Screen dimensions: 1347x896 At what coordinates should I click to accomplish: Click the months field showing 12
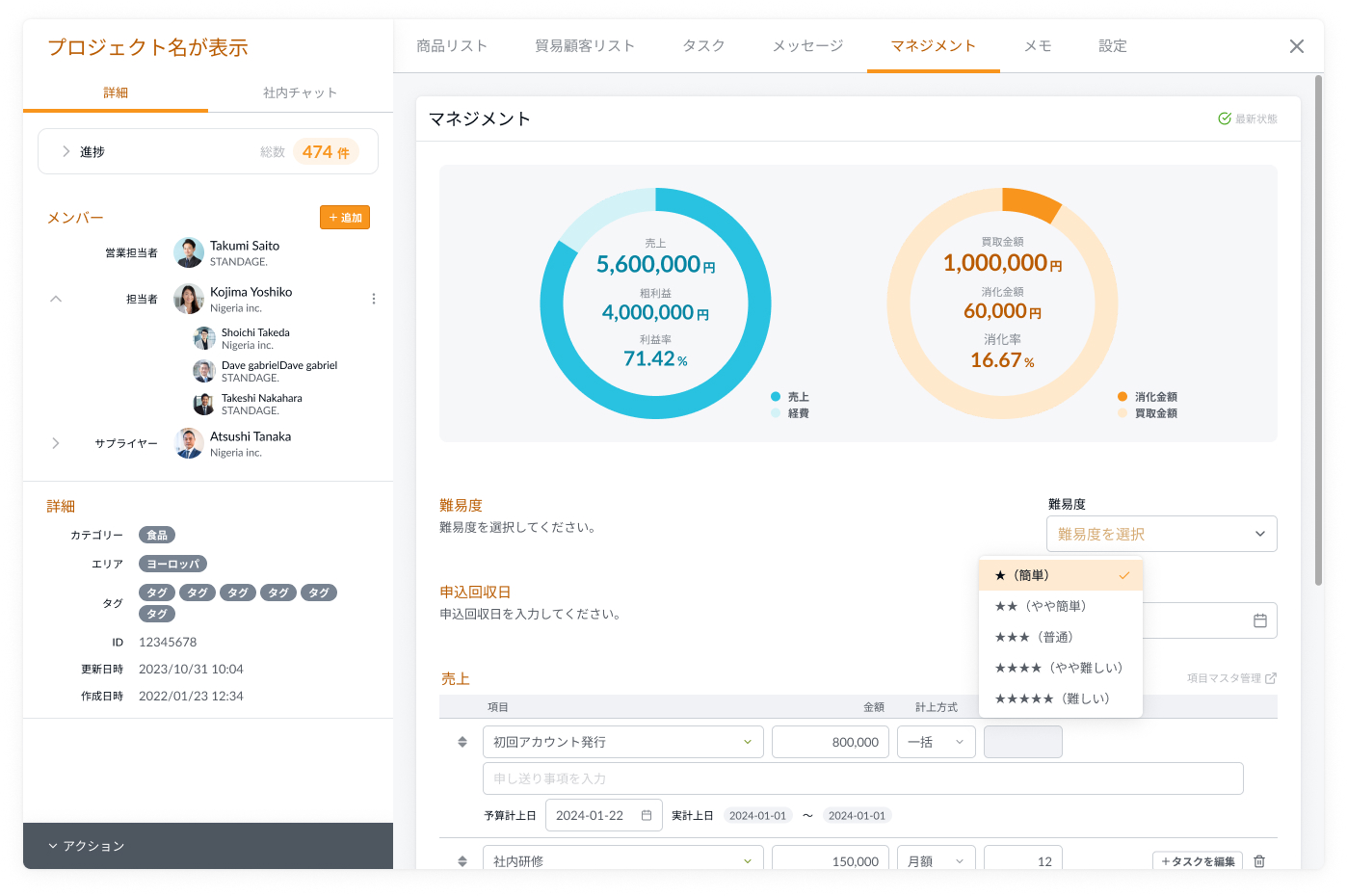pyautogui.click(x=1023, y=857)
